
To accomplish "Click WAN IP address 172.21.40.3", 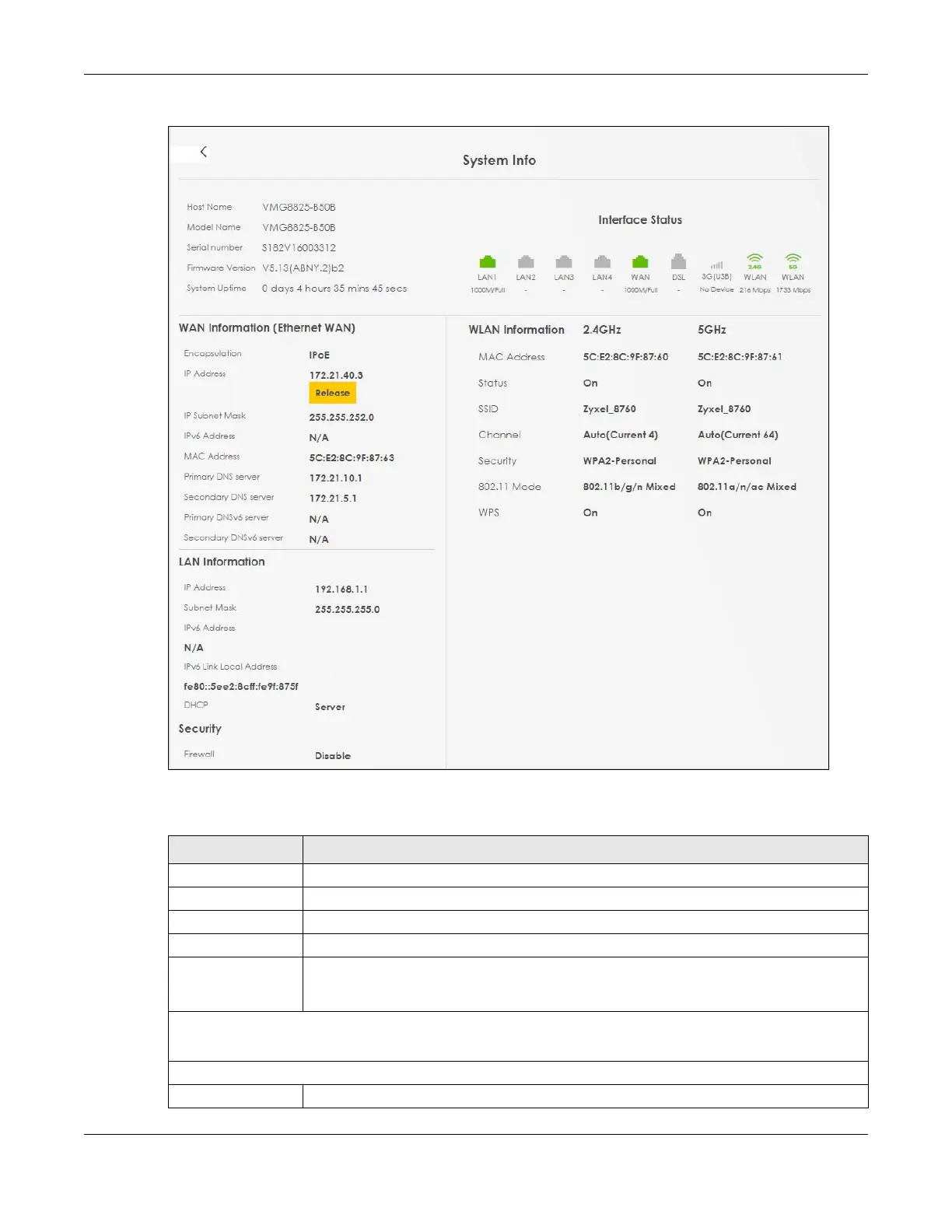I will (x=336, y=375).
